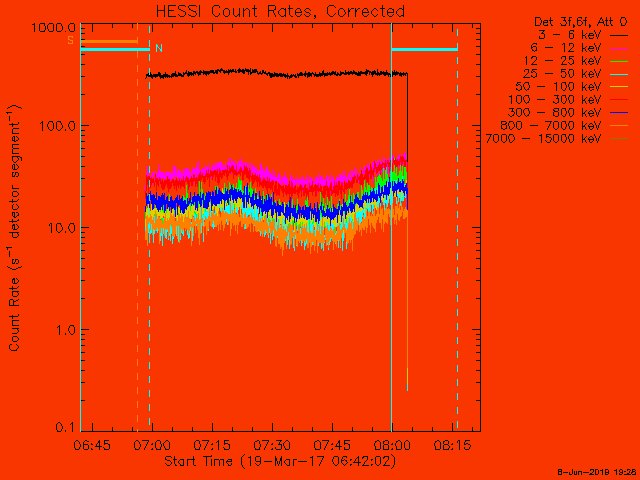
Task: Pick the cyan legend line for 25 - 50 keV
Action: (x=619, y=74)
